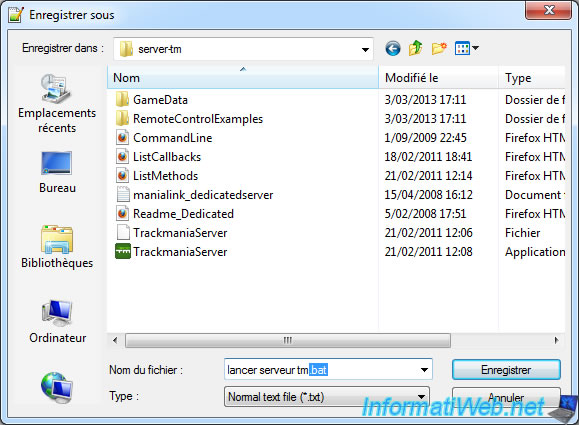Select the ListMethods Firefox file icon
Image resolution: width=579 pixels, height=425 pixels.
point(122,176)
